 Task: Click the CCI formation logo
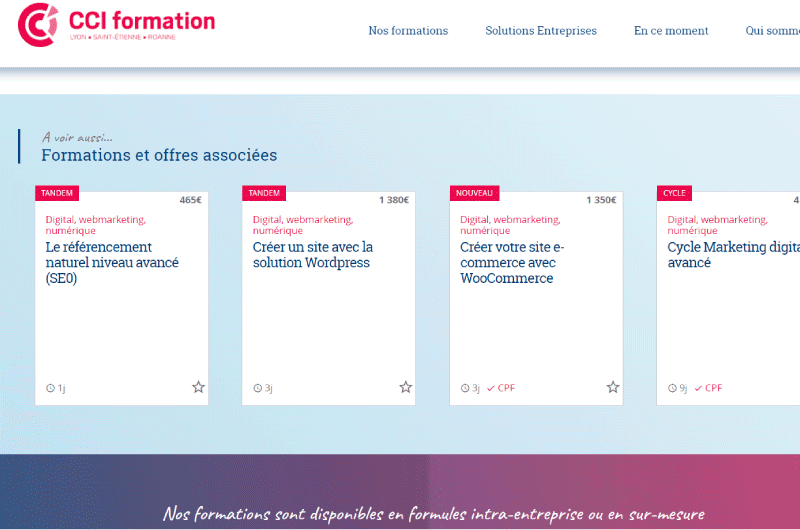click(x=116, y=24)
